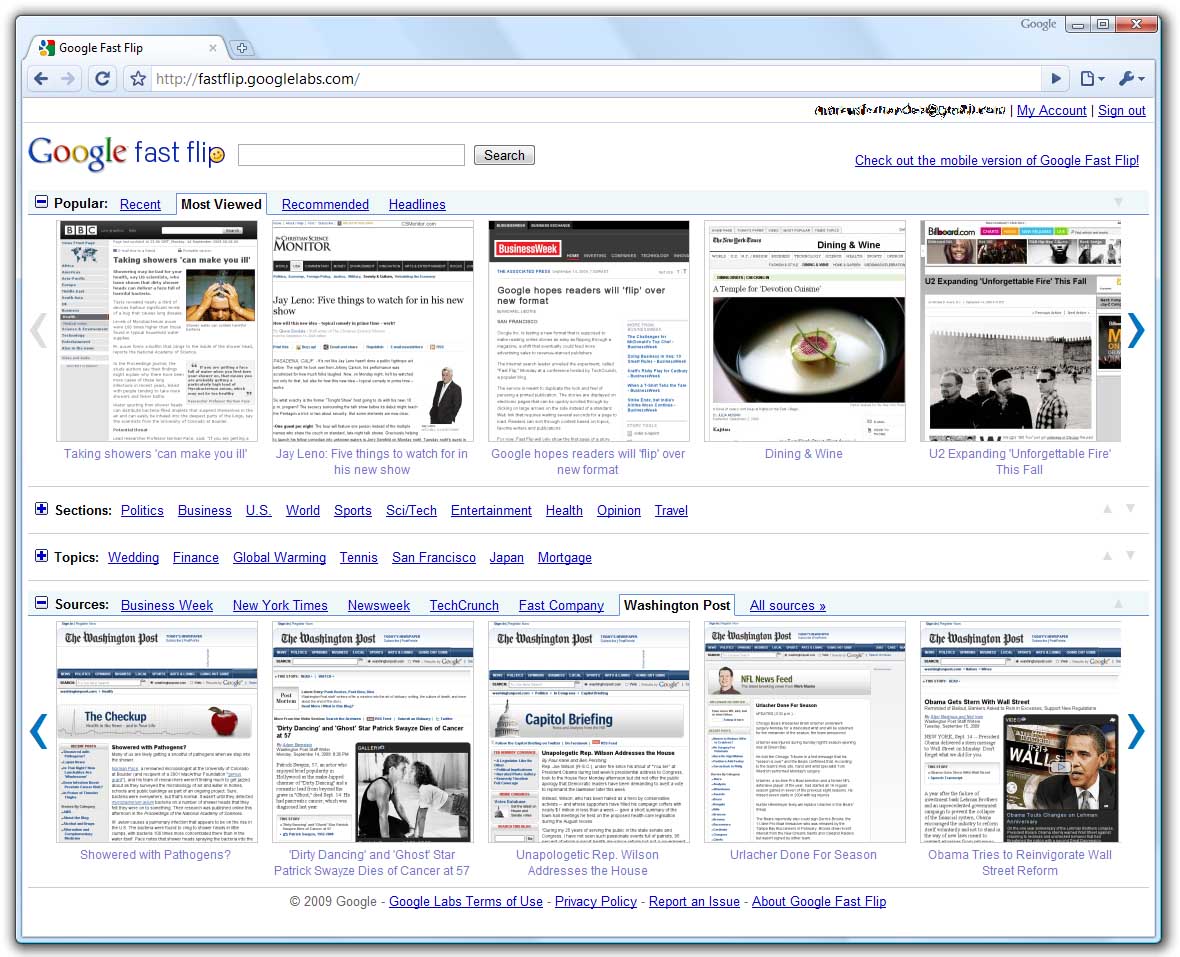This screenshot has width=1180, height=957.
Task: Open a new tab with the plus button
Action: pyautogui.click(x=242, y=48)
